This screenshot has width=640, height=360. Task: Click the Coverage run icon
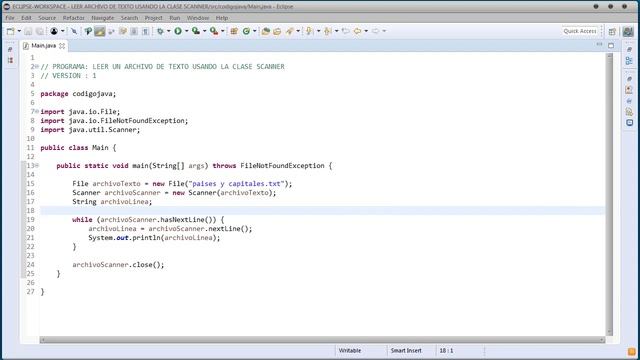196,31
